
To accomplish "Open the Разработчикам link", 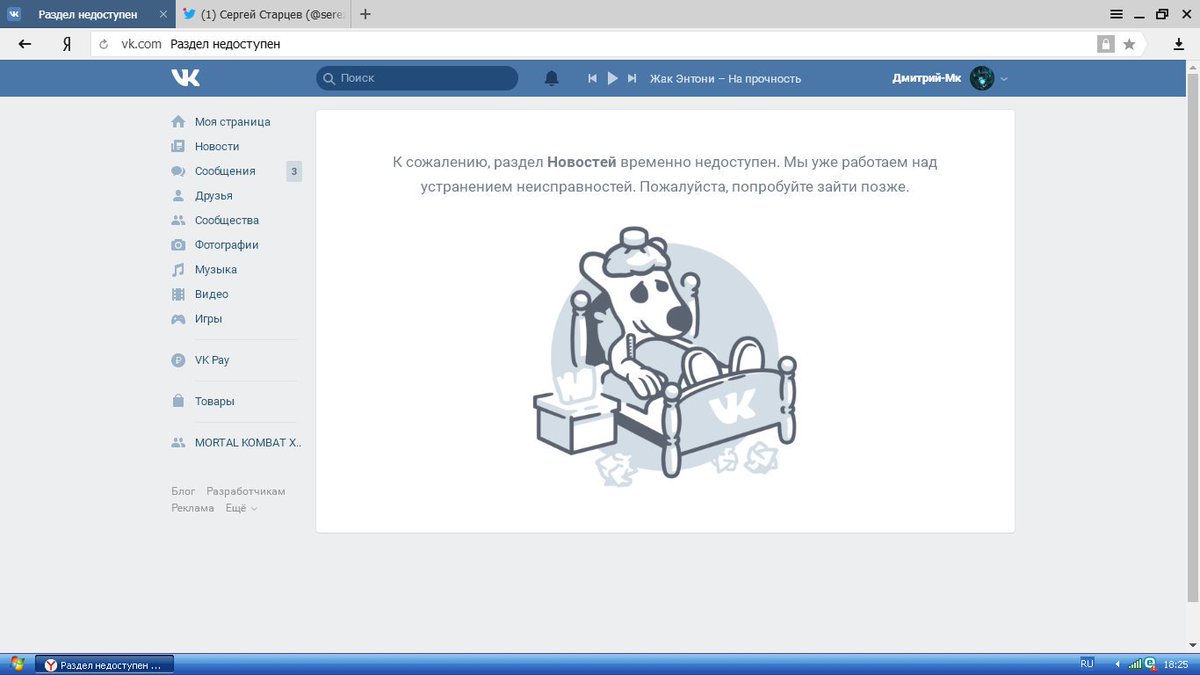I will click(245, 491).
